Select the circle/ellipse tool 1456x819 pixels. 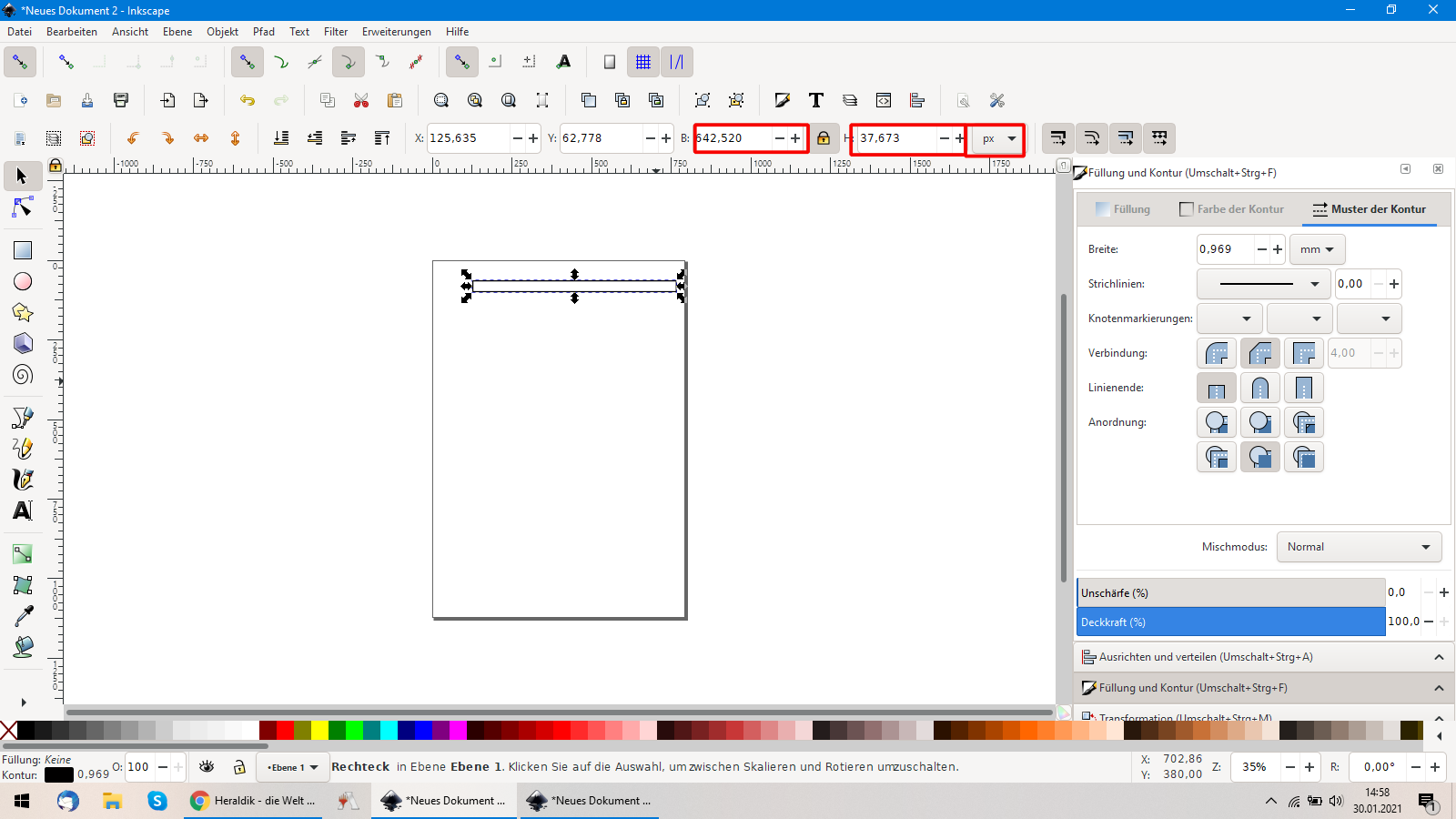point(23,282)
